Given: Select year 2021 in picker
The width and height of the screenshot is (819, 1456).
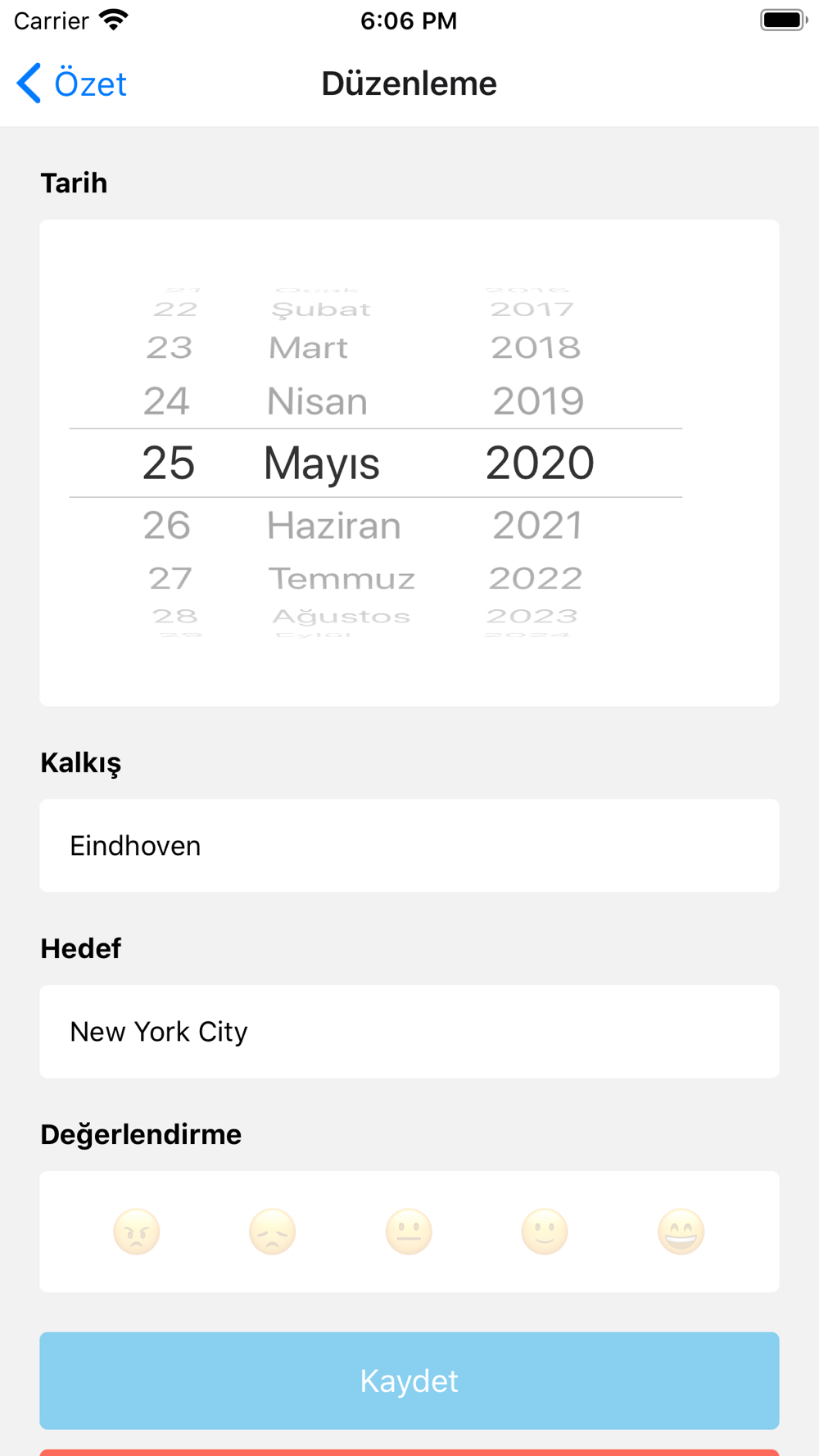Looking at the screenshot, I should click(x=537, y=525).
